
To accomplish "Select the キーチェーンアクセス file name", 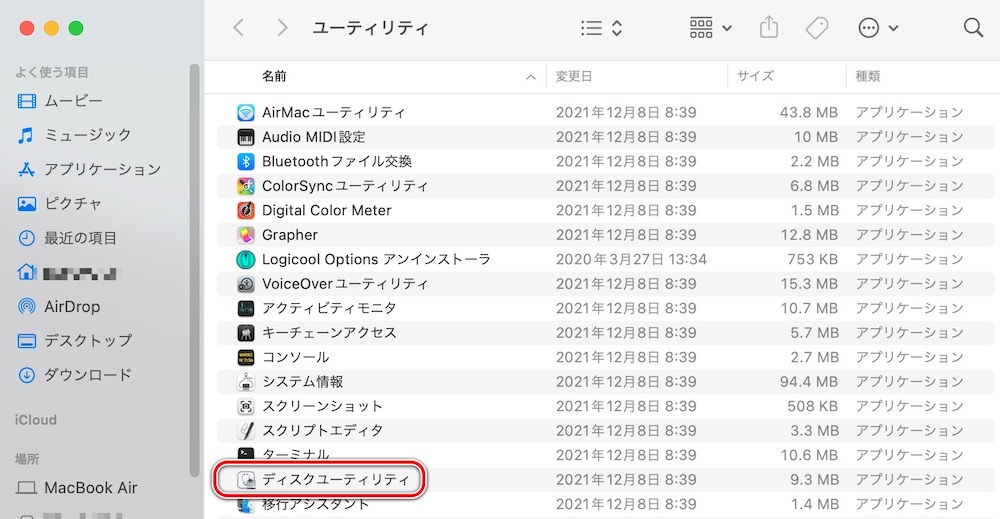I will click(x=329, y=333).
